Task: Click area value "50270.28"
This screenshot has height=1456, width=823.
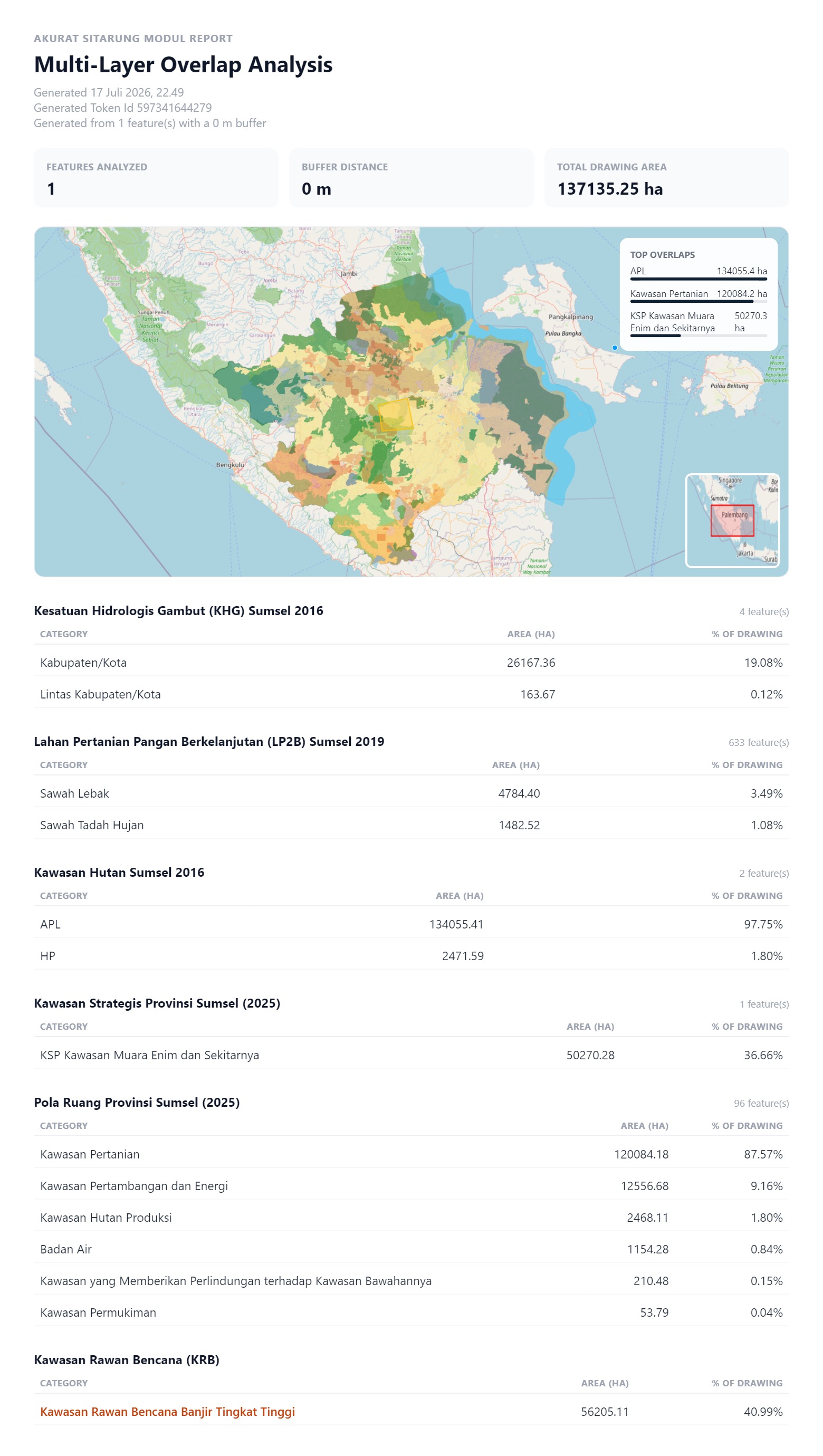Action: 590,1055
